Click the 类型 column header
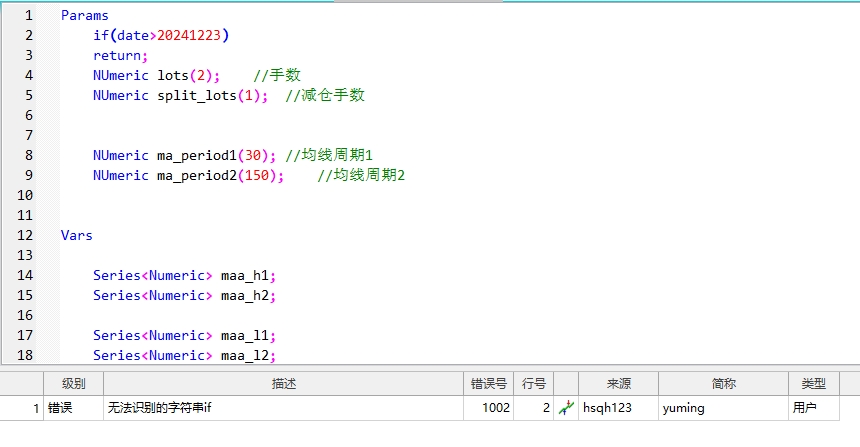 tap(813, 383)
